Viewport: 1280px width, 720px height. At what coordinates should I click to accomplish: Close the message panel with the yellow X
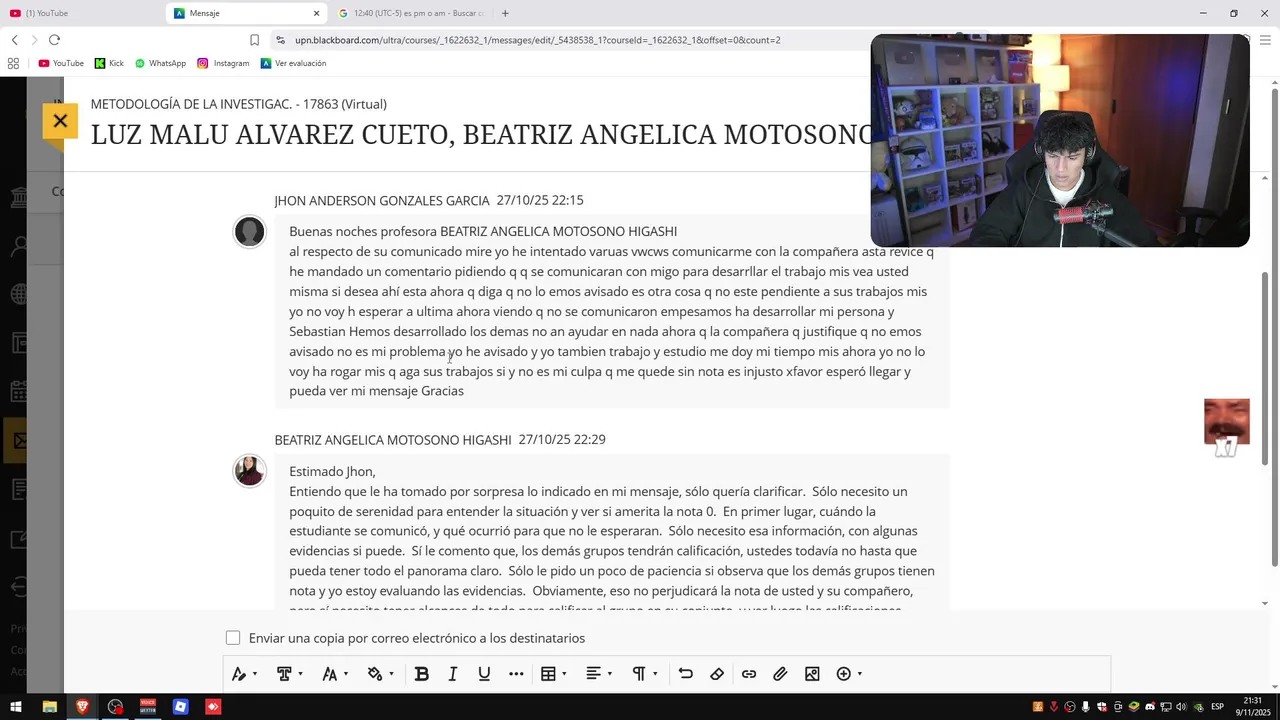click(x=60, y=121)
